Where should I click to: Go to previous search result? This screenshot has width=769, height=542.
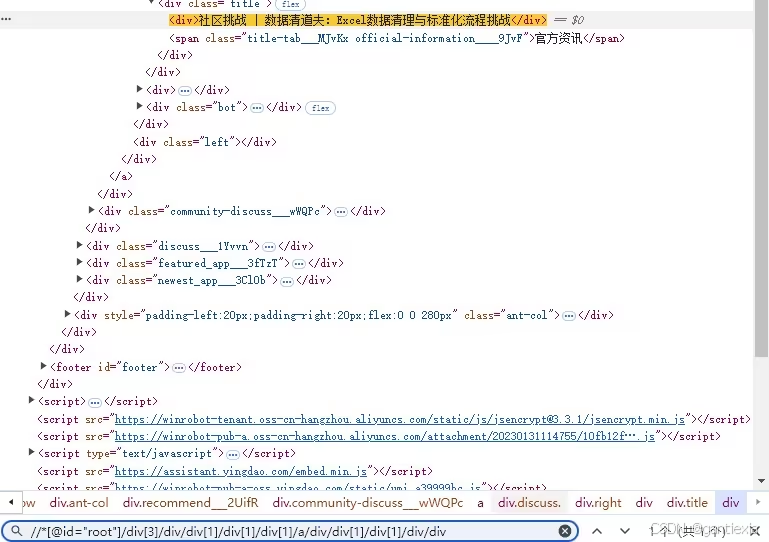[597, 531]
